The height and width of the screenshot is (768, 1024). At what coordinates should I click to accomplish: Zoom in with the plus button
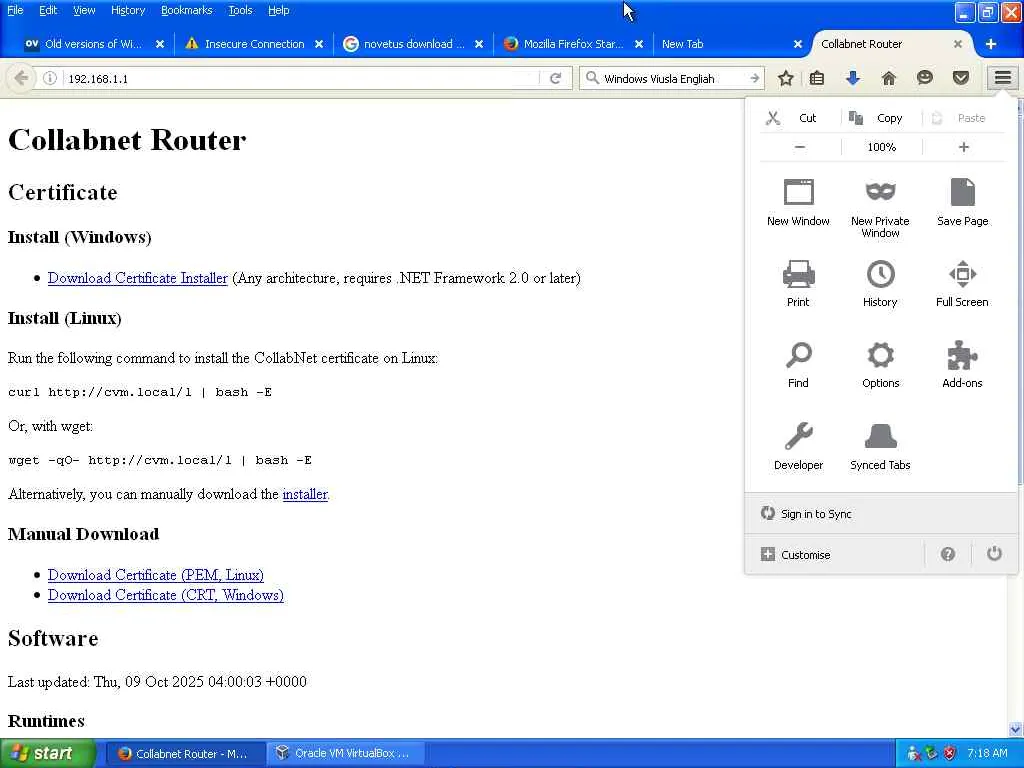(963, 147)
